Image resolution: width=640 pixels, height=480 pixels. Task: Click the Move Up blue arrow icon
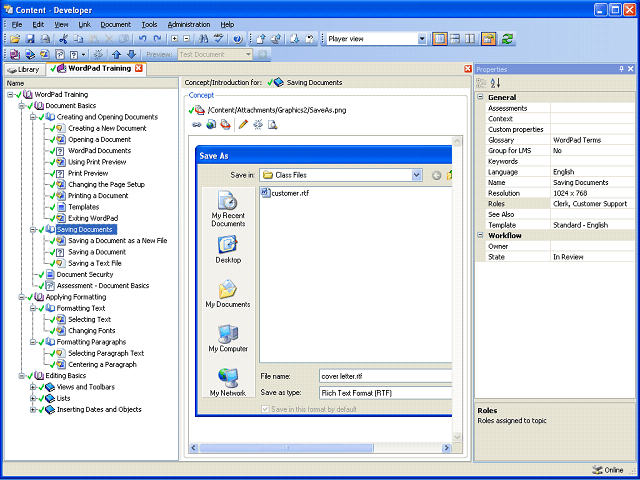pyautogui.click(x=116, y=54)
